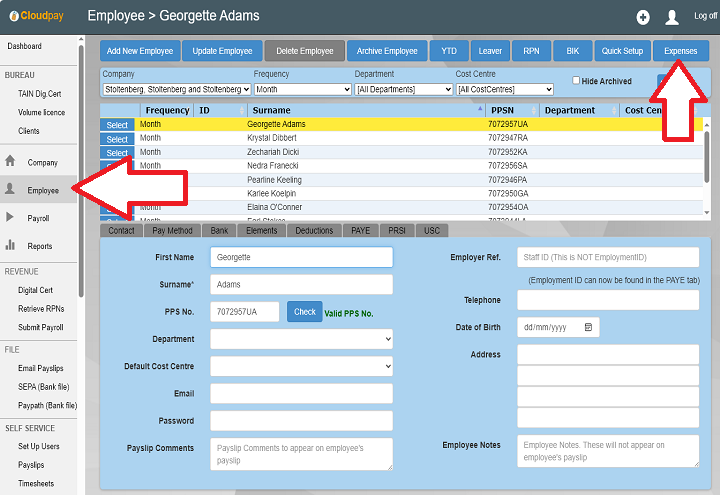The width and height of the screenshot is (720, 495).
Task: Toggle the Hide Archived checkbox
Action: [x=576, y=81]
